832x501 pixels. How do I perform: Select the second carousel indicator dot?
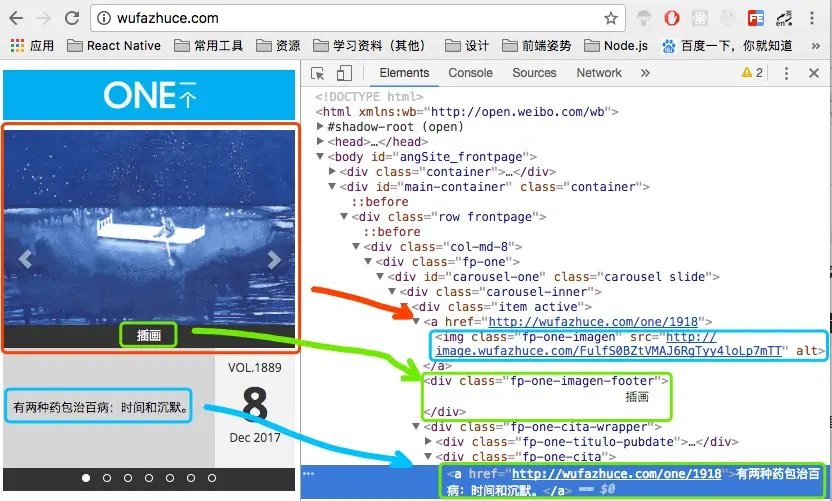point(107,478)
